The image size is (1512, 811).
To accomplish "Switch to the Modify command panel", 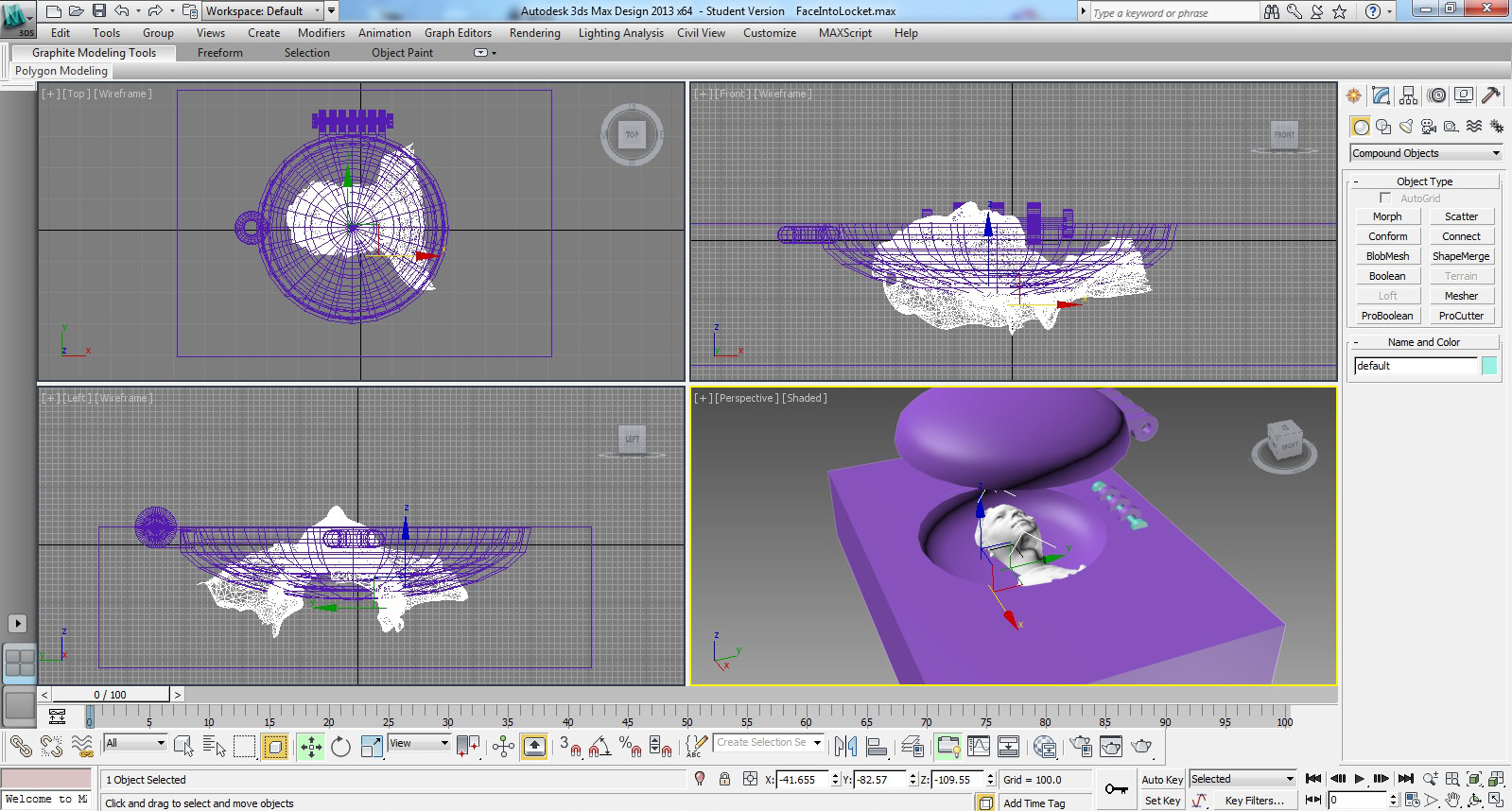I will (1382, 95).
